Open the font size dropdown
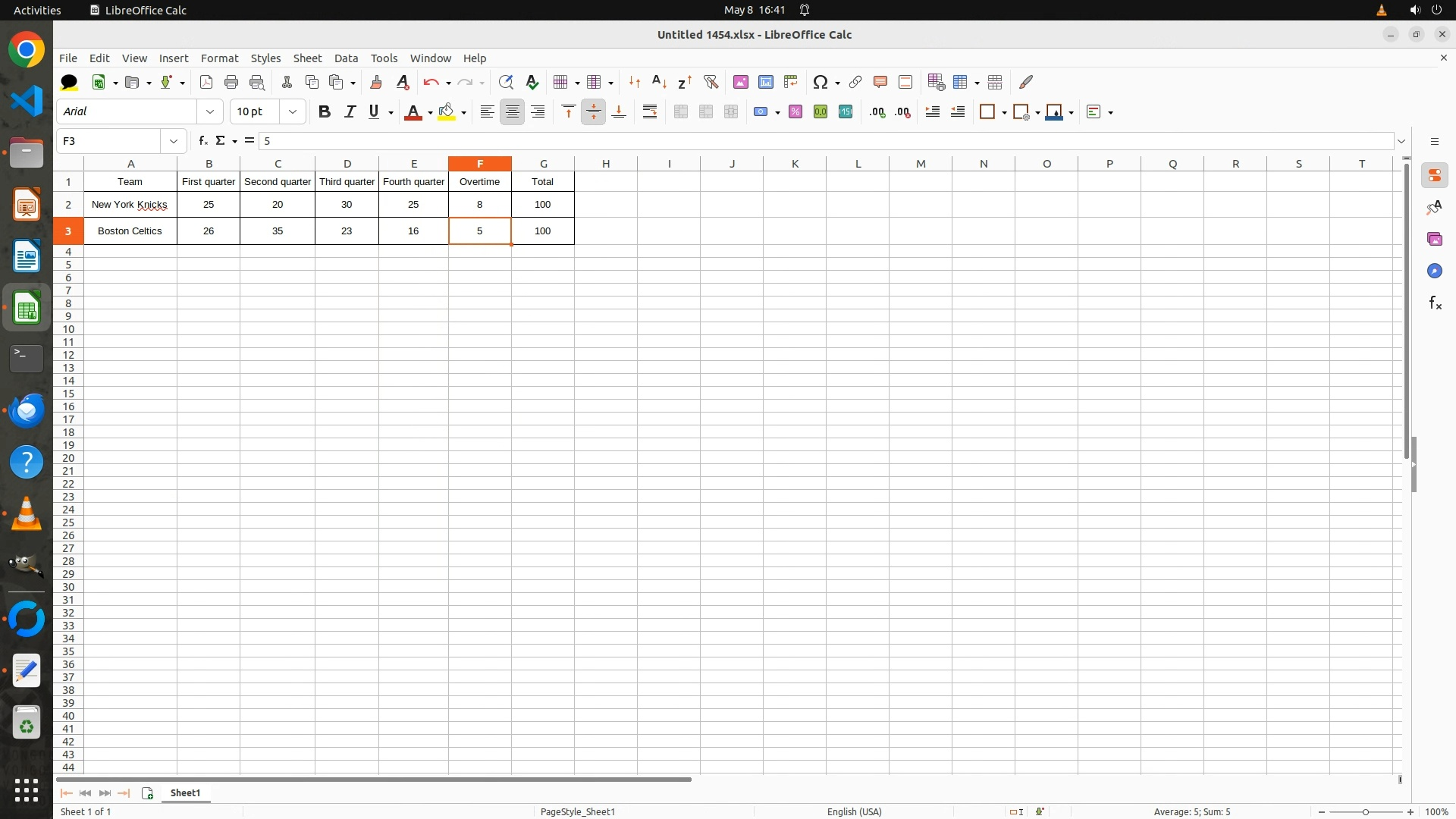Screen dimensions: 1456x819 pos(293,112)
